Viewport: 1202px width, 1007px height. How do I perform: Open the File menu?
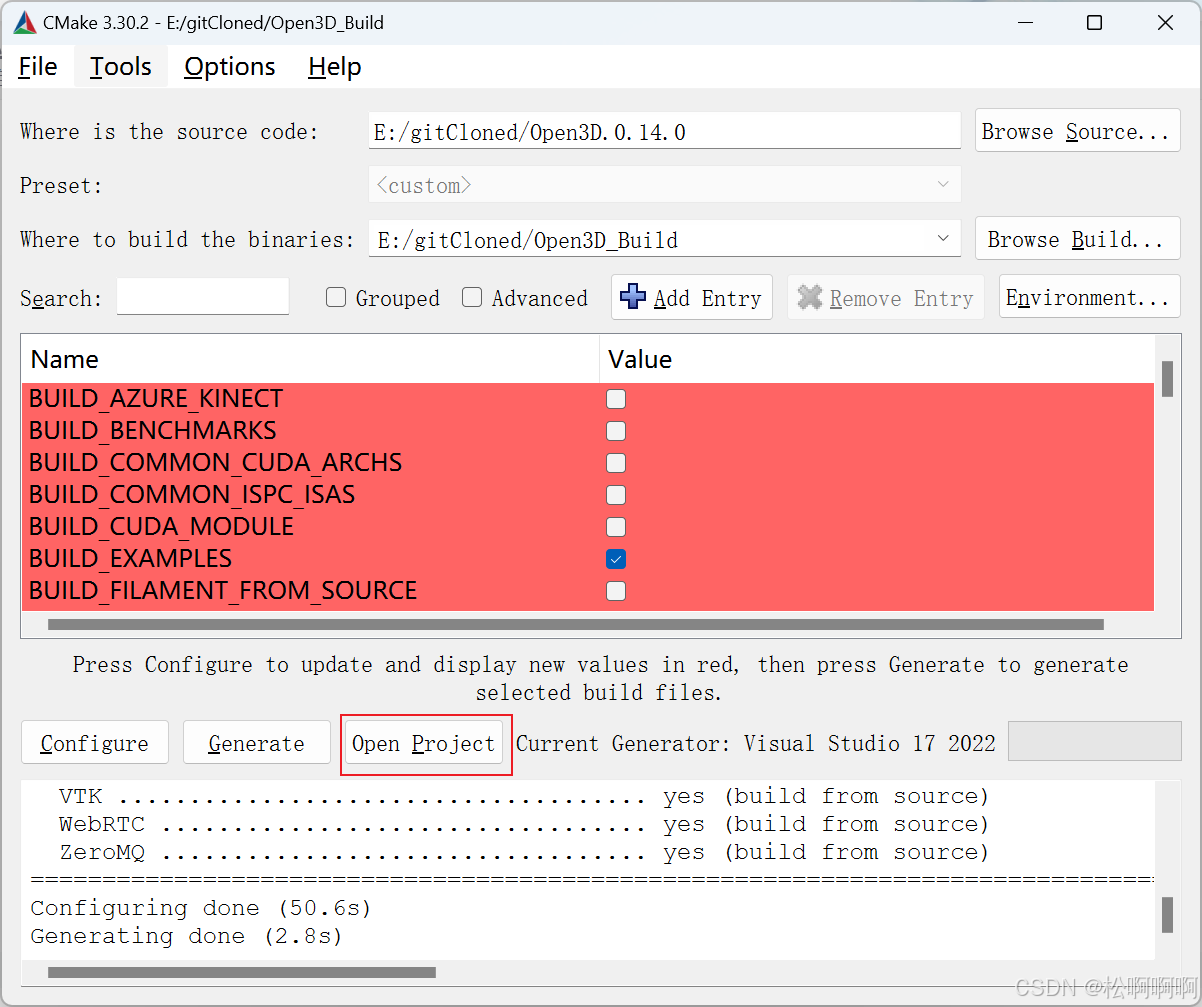coord(37,66)
